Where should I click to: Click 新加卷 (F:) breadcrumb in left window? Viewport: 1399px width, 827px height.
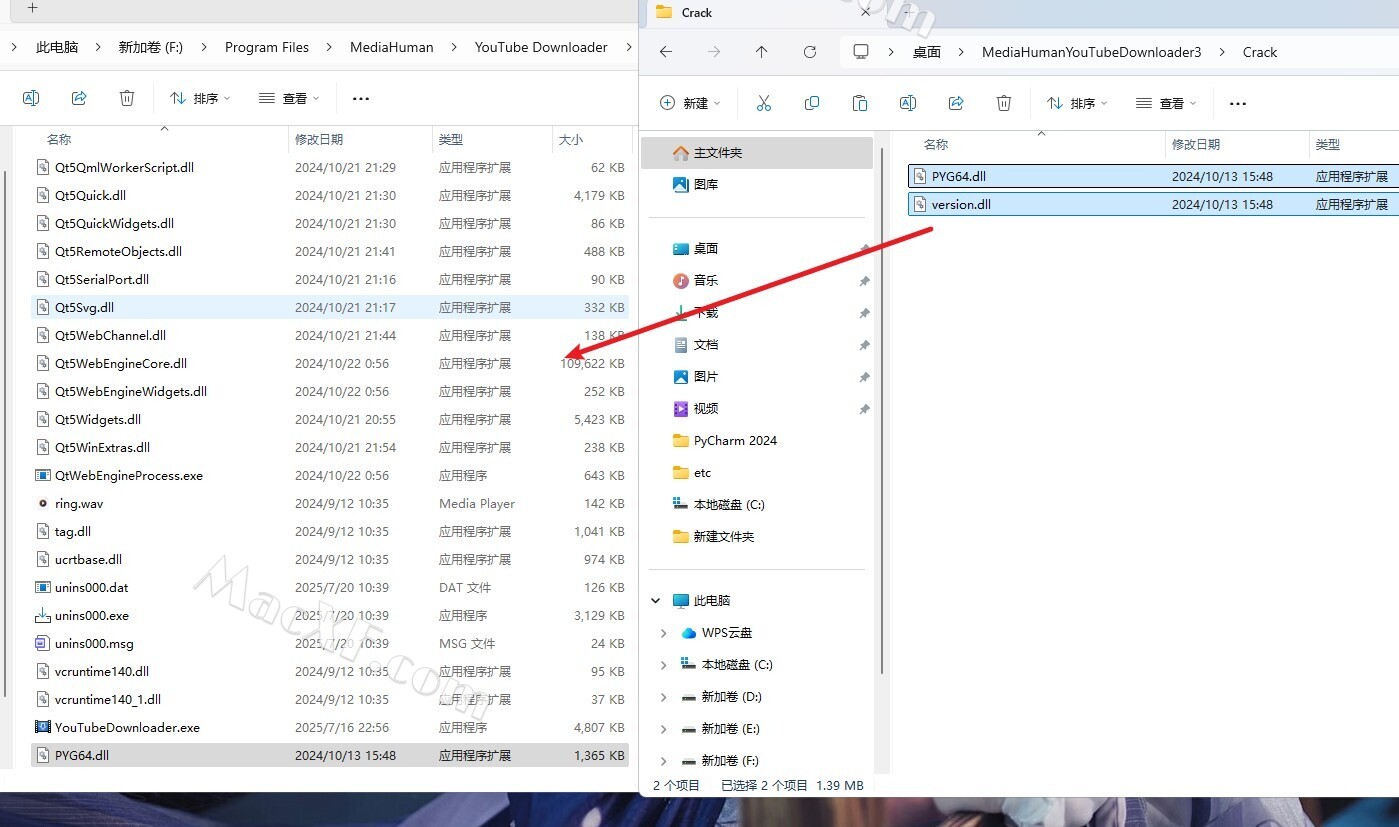coord(151,47)
